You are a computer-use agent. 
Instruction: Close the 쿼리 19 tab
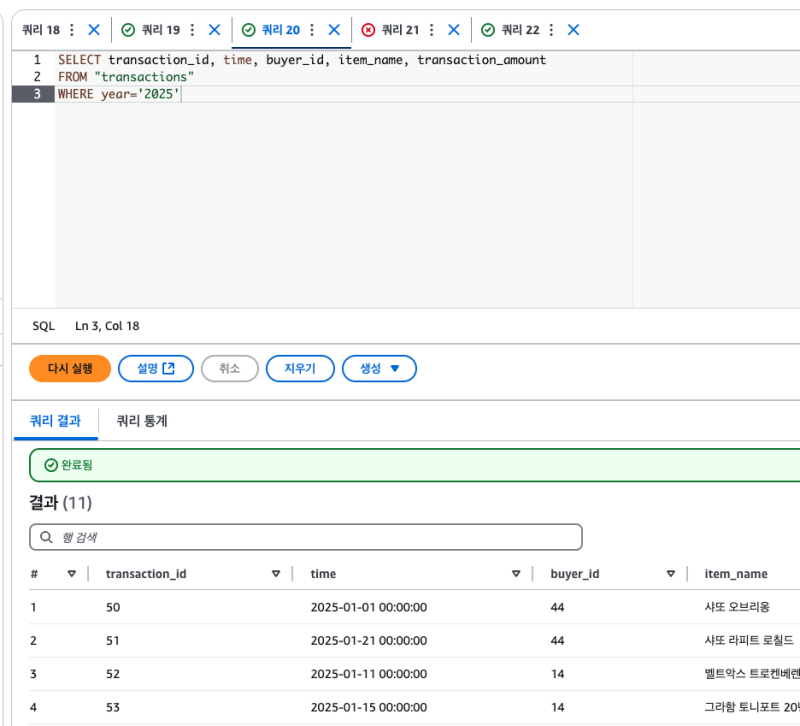tap(214, 30)
